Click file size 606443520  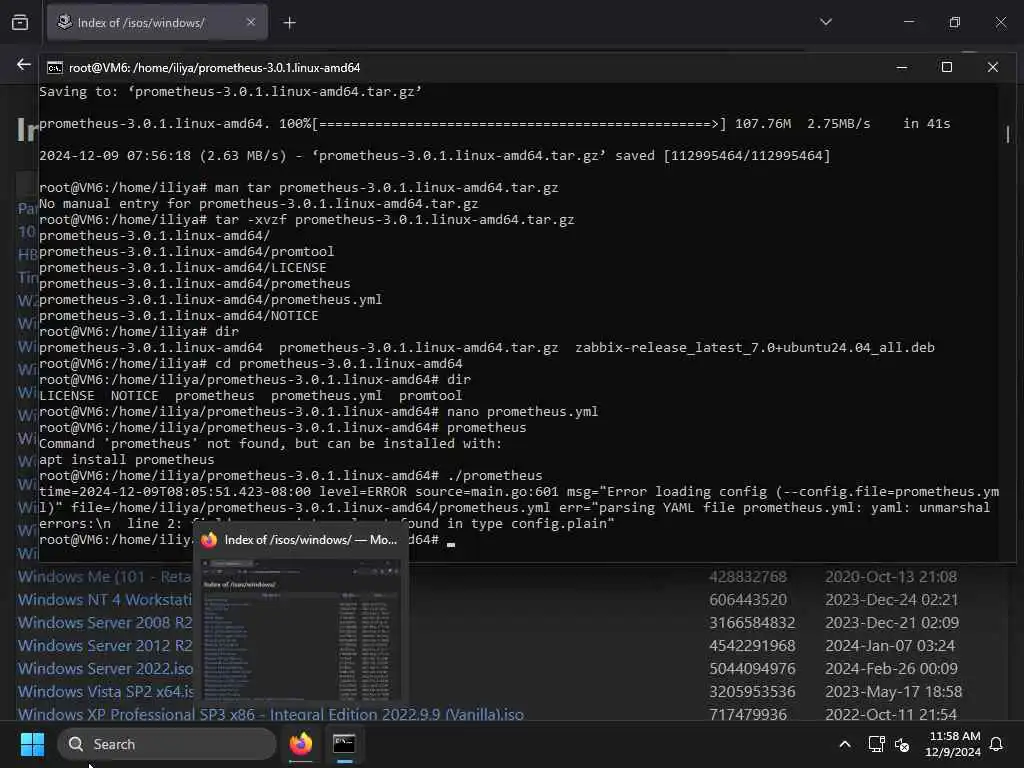(748, 600)
